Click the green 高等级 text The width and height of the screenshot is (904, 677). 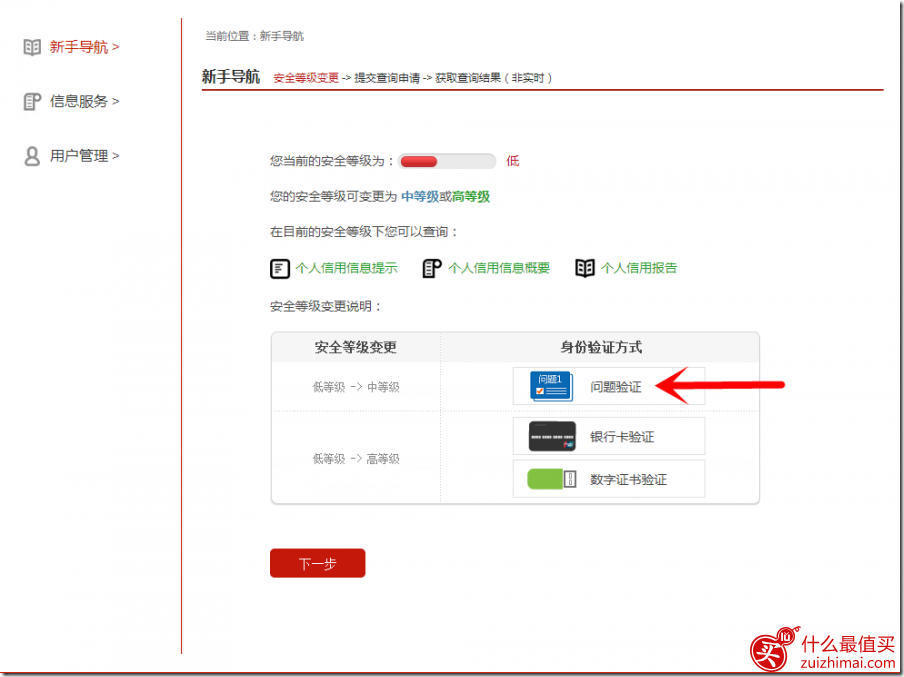coord(471,197)
